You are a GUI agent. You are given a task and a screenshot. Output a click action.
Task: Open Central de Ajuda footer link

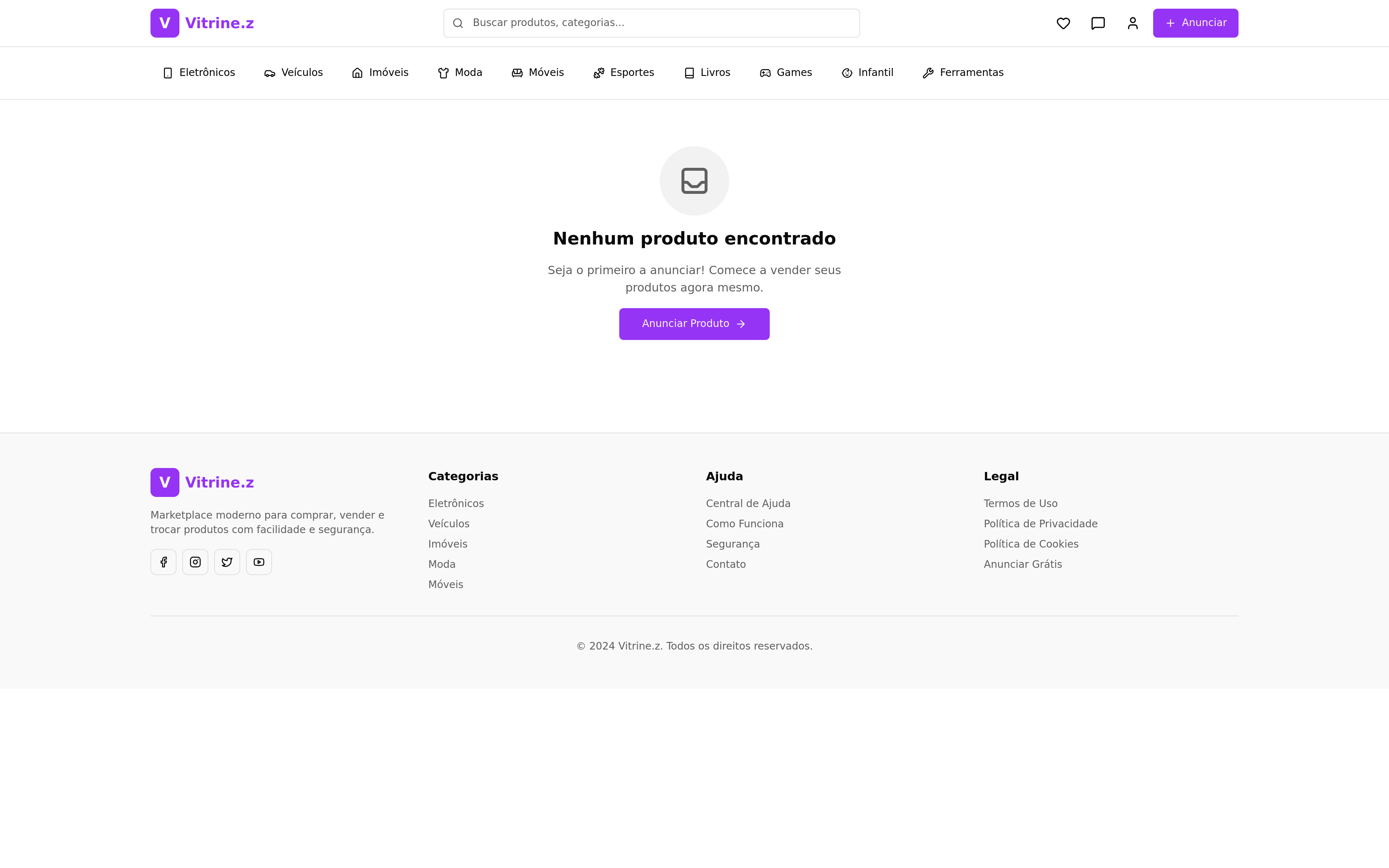[x=748, y=503]
